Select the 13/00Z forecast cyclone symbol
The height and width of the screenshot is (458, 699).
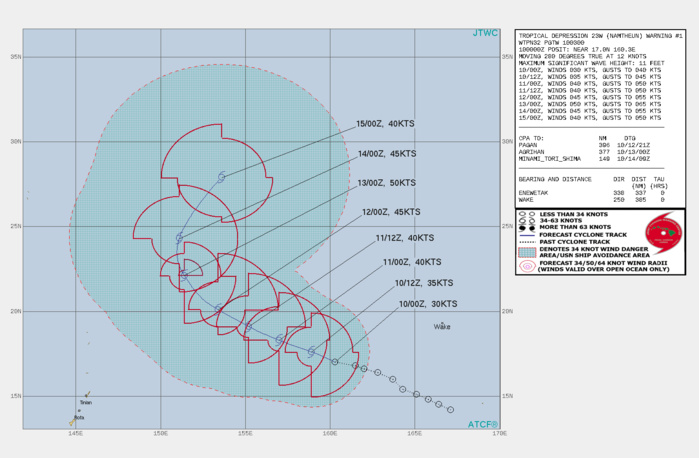184,273
